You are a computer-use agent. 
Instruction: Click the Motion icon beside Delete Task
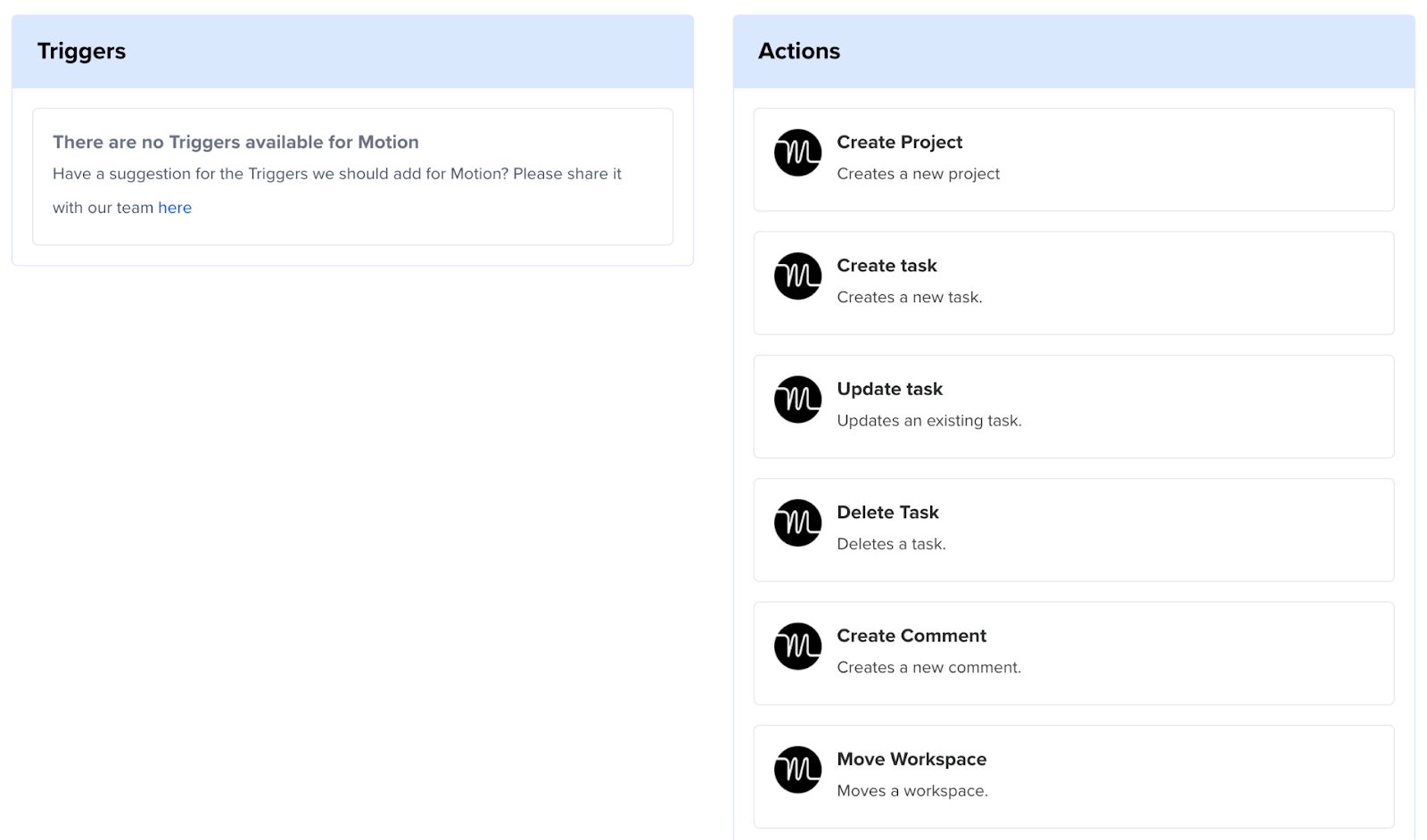tap(797, 523)
